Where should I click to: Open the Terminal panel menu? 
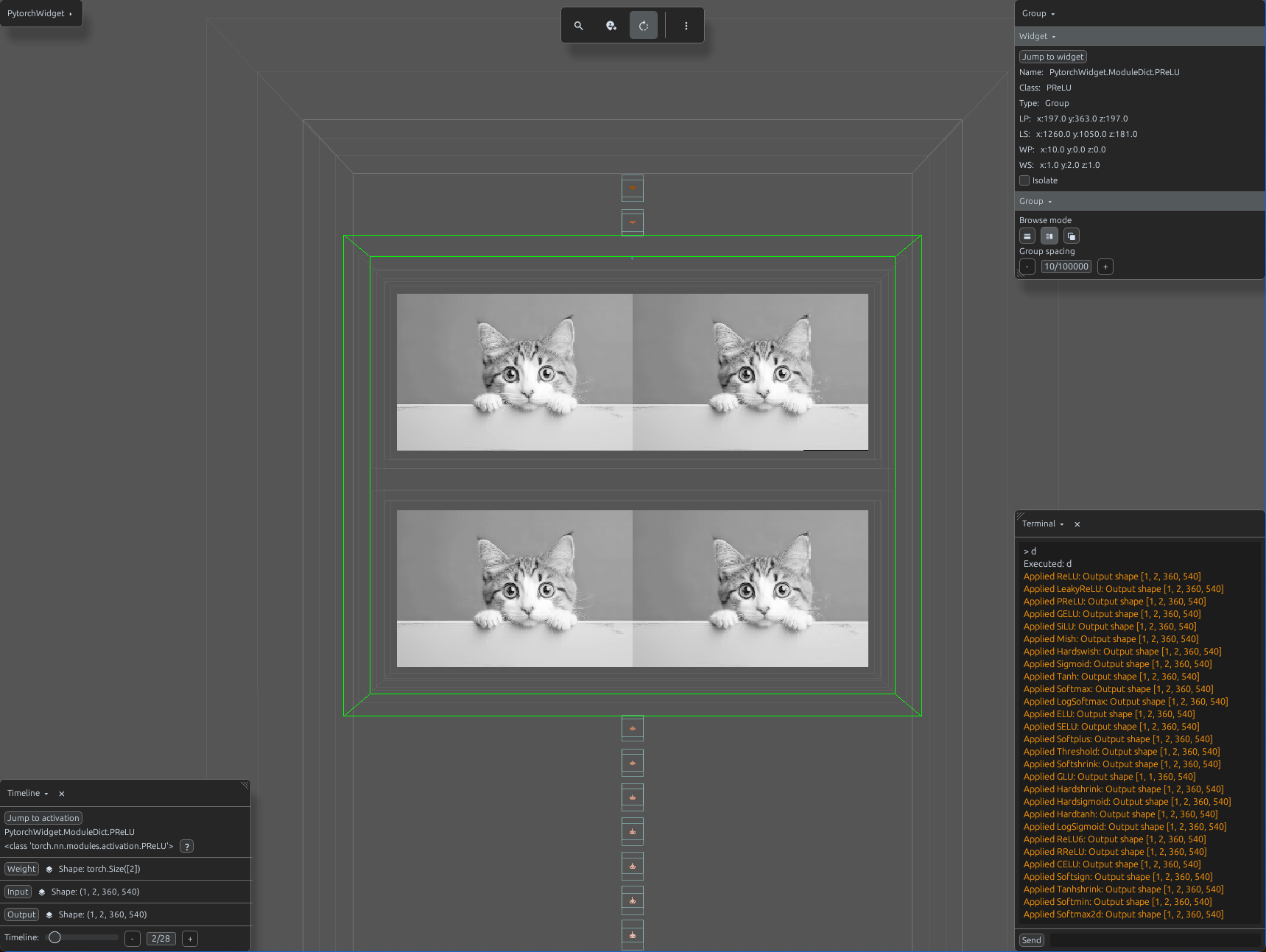(1043, 524)
